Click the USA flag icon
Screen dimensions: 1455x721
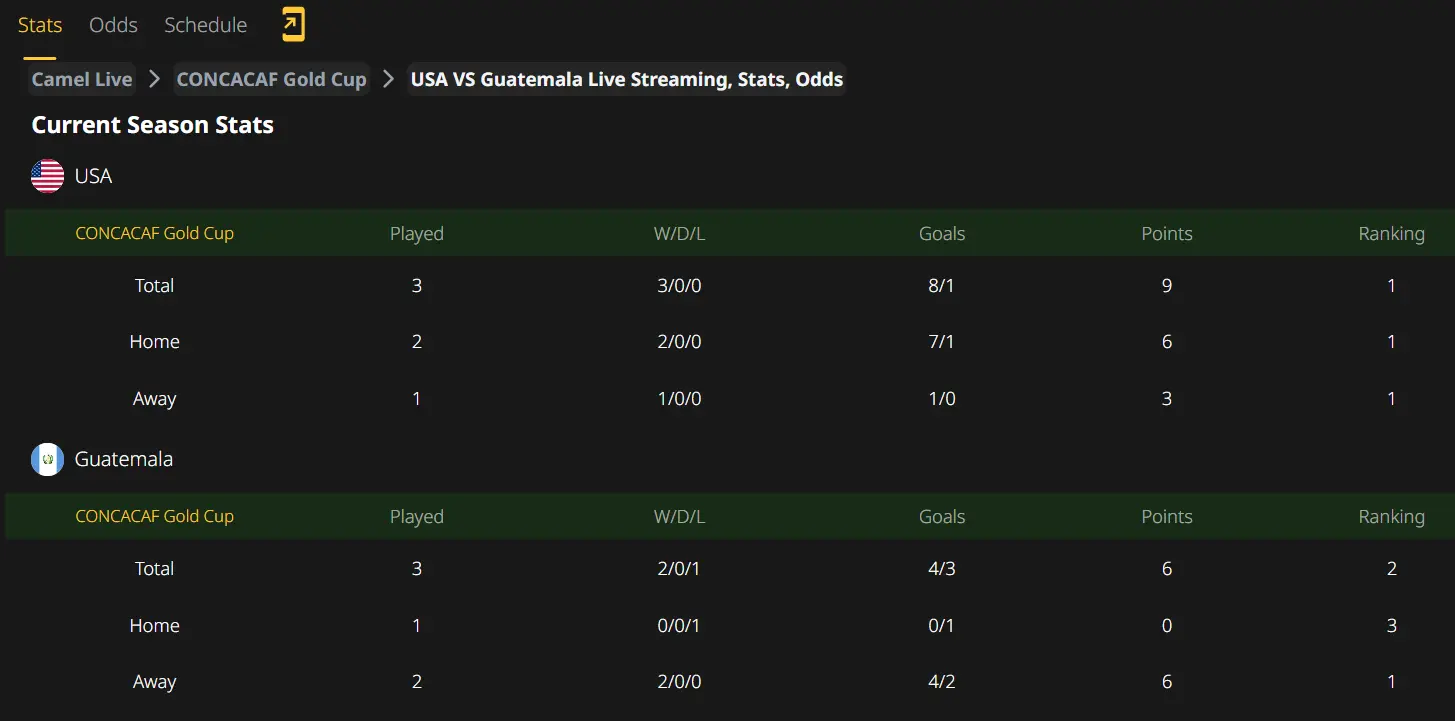click(x=47, y=176)
